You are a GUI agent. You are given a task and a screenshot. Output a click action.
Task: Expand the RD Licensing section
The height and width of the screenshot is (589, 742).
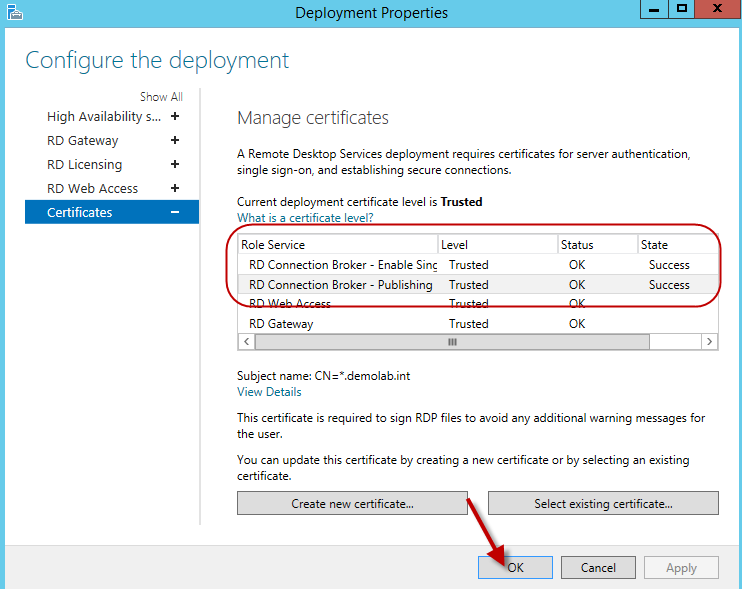click(175, 164)
